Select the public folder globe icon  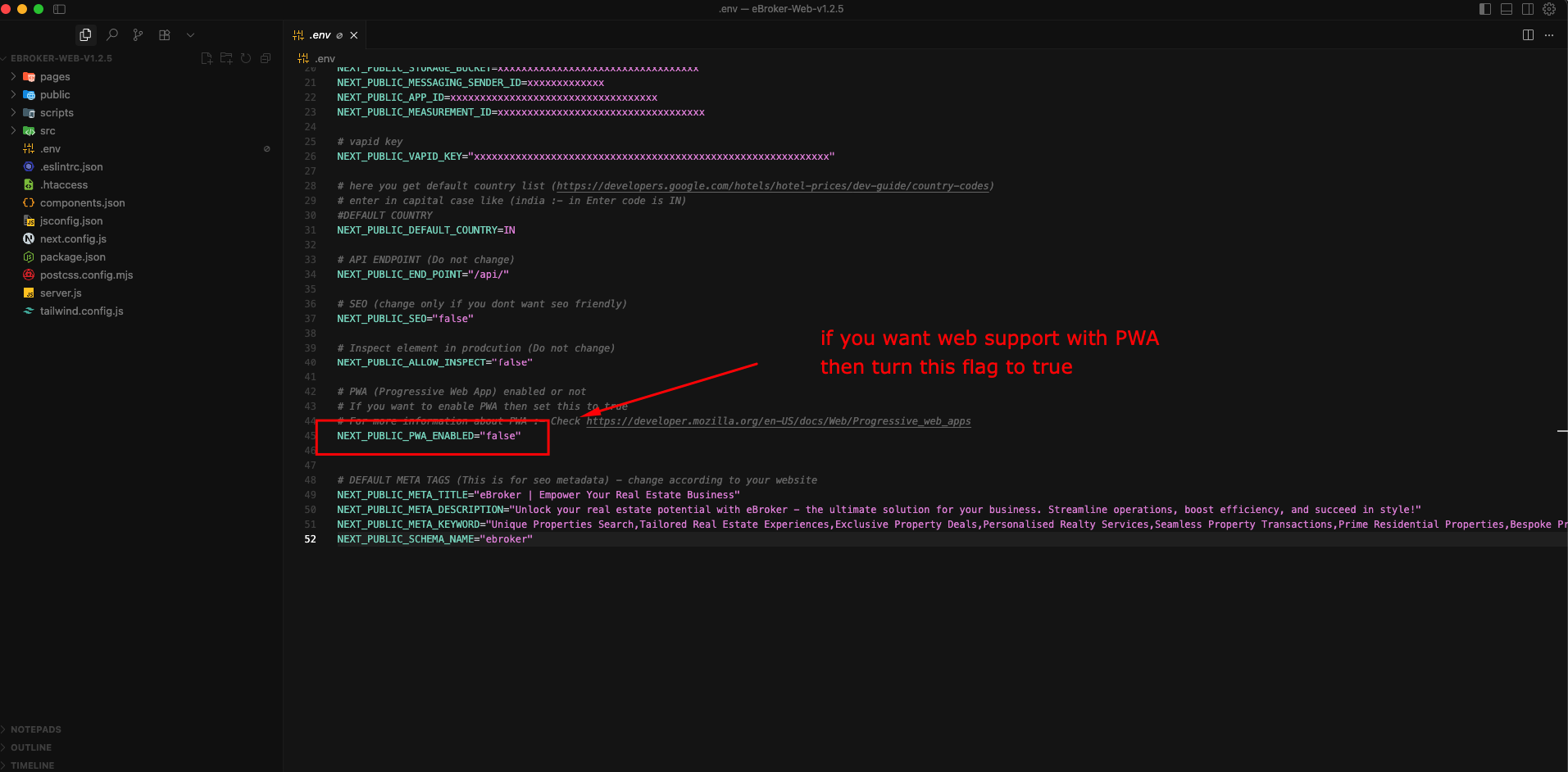tap(29, 94)
